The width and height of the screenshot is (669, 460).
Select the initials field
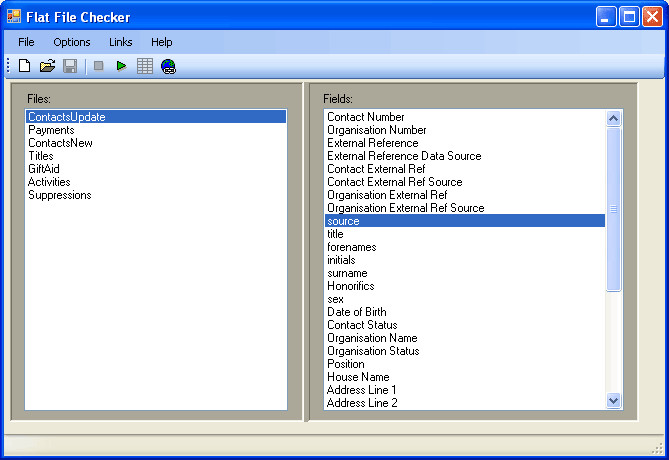(x=465, y=260)
